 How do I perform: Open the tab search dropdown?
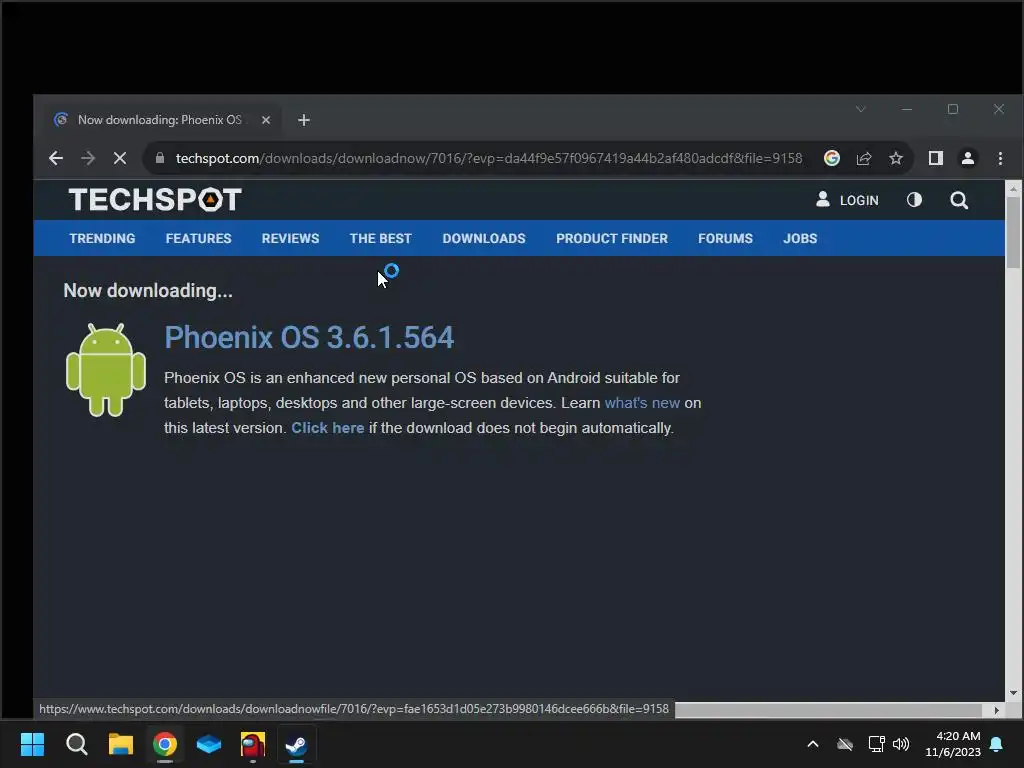point(861,109)
